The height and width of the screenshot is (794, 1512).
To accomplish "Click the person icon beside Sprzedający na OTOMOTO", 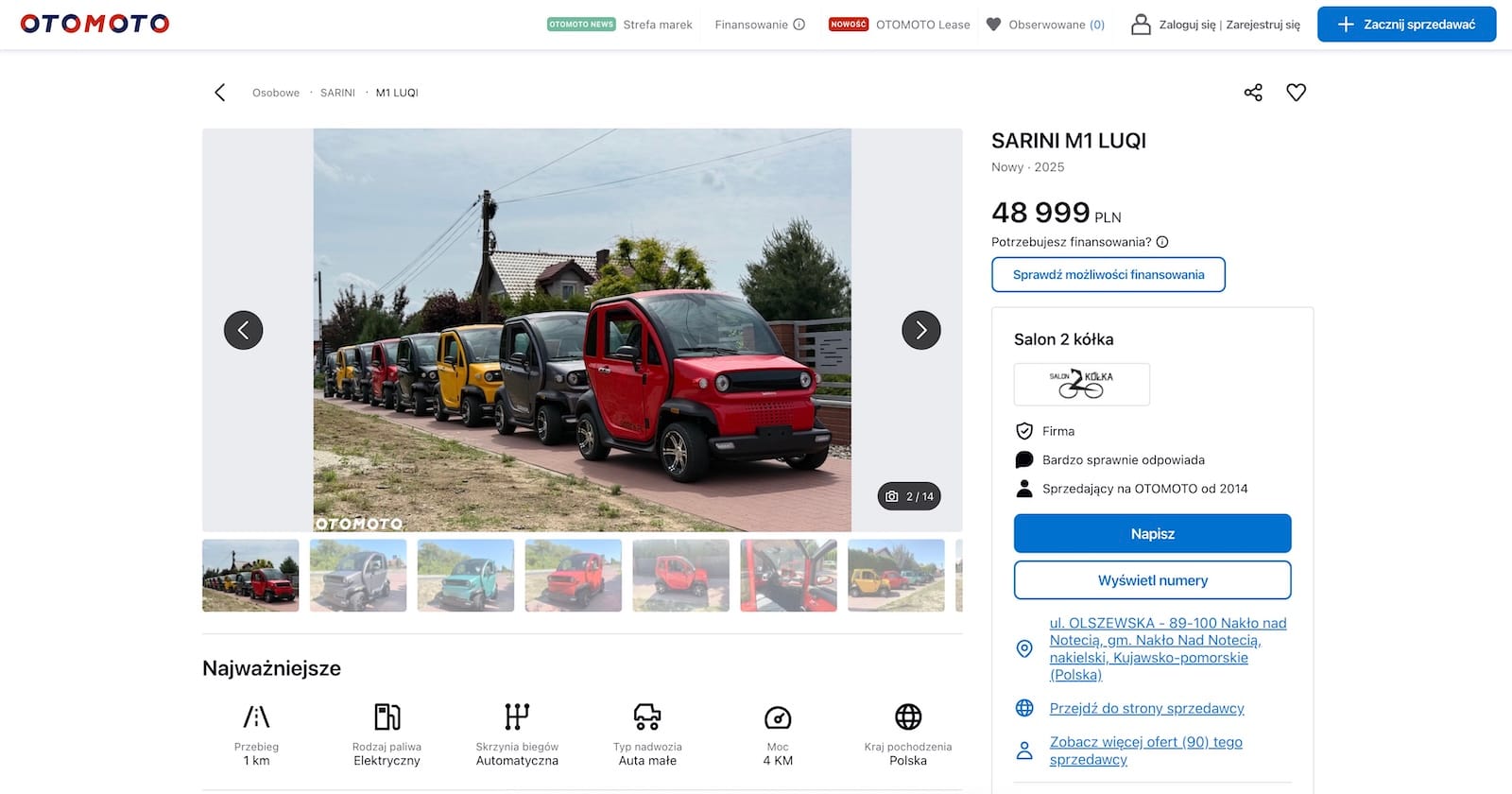I will [1024, 489].
